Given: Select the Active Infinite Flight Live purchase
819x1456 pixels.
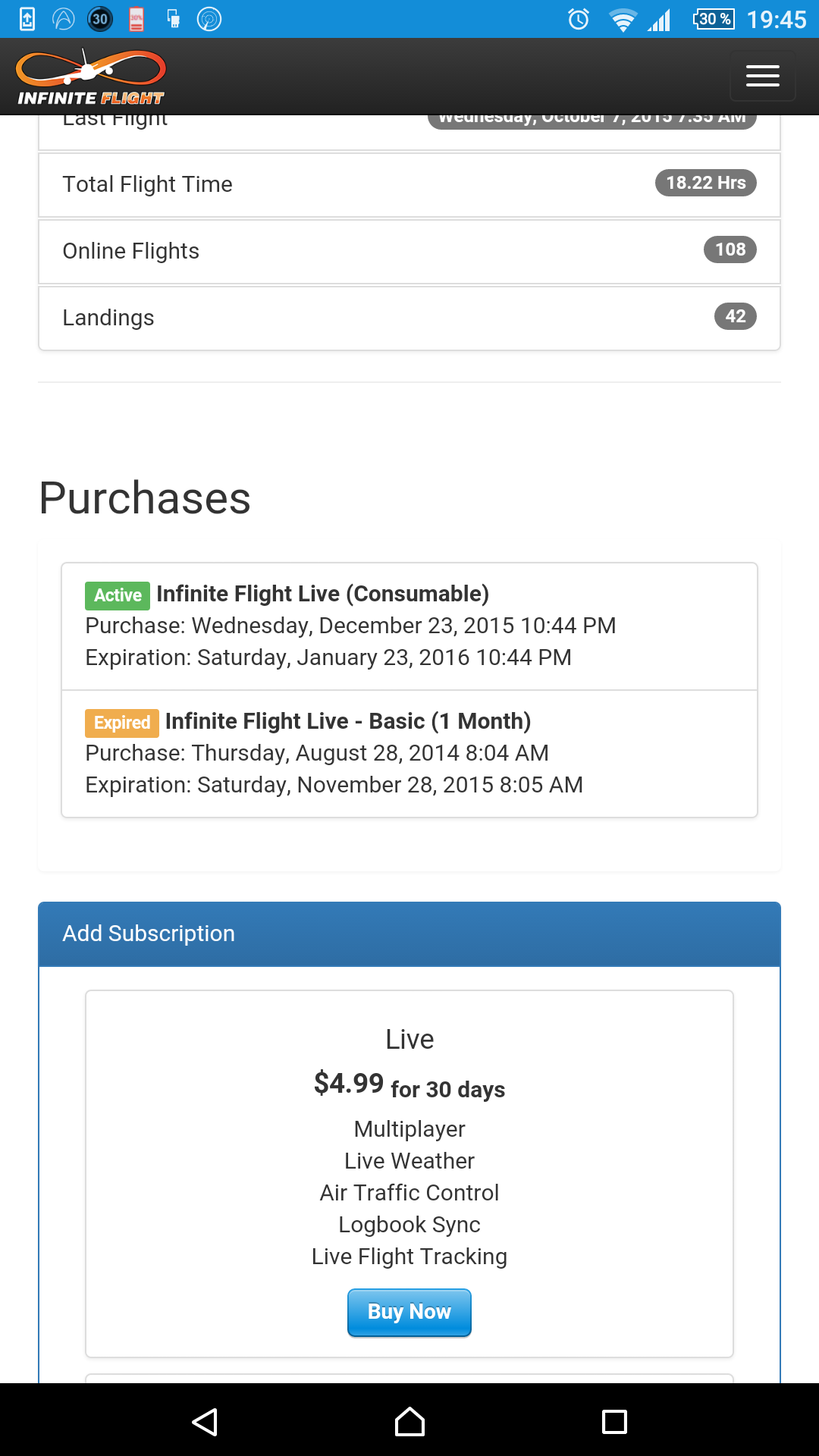Looking at the screenshot, I should click(409, 626).
